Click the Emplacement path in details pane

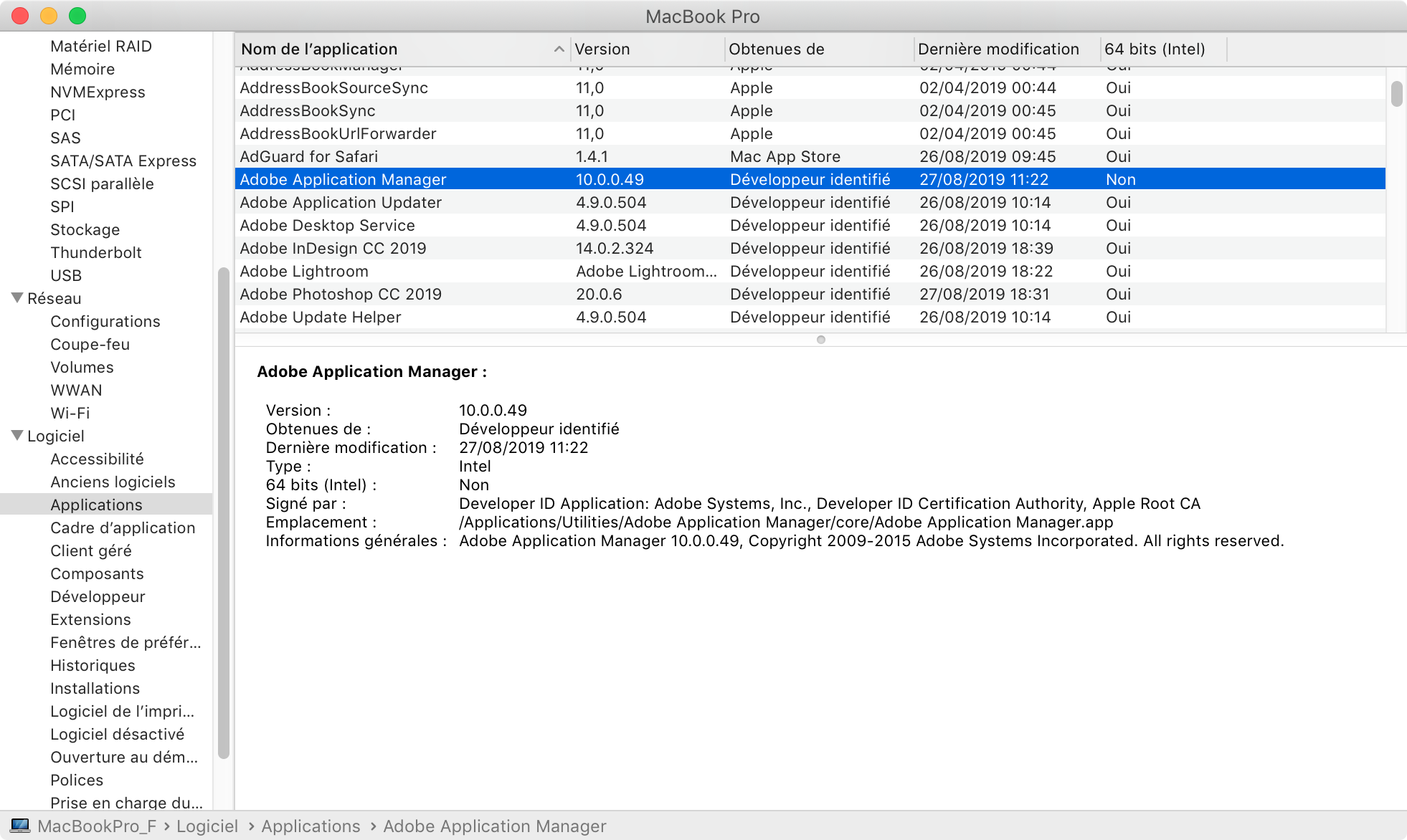(x=786, y=522)
